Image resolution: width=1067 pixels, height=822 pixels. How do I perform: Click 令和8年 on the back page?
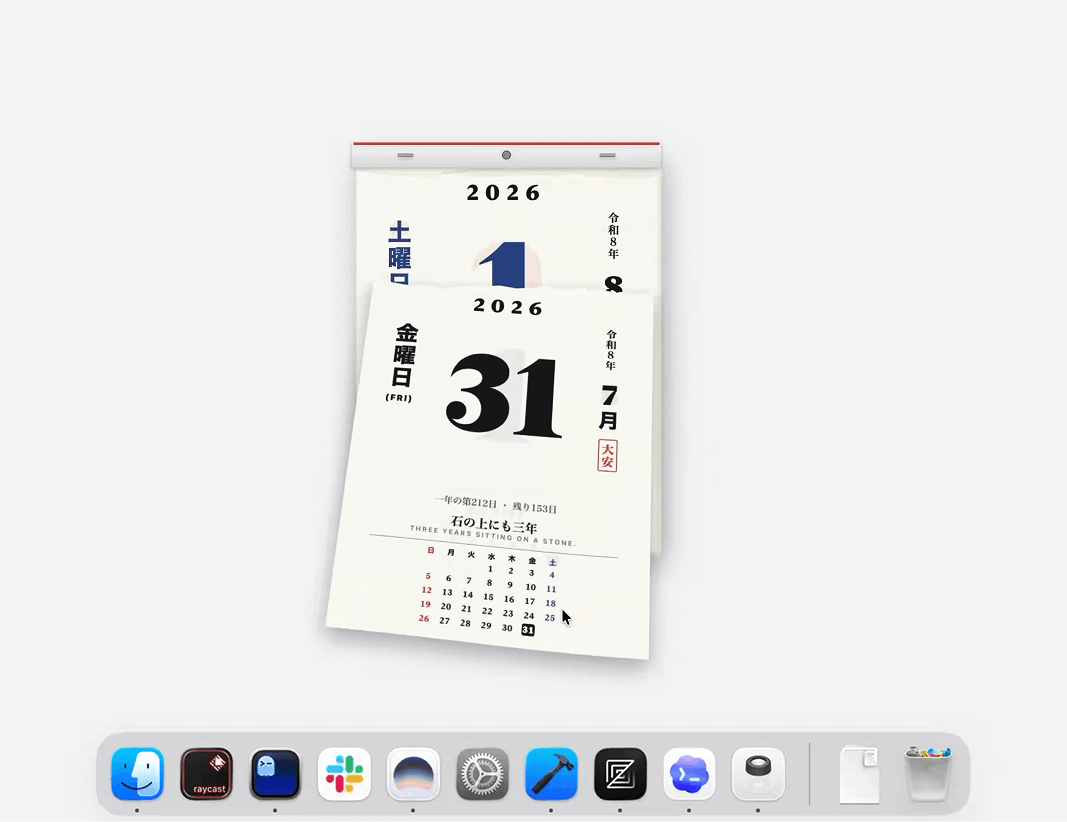613,235
